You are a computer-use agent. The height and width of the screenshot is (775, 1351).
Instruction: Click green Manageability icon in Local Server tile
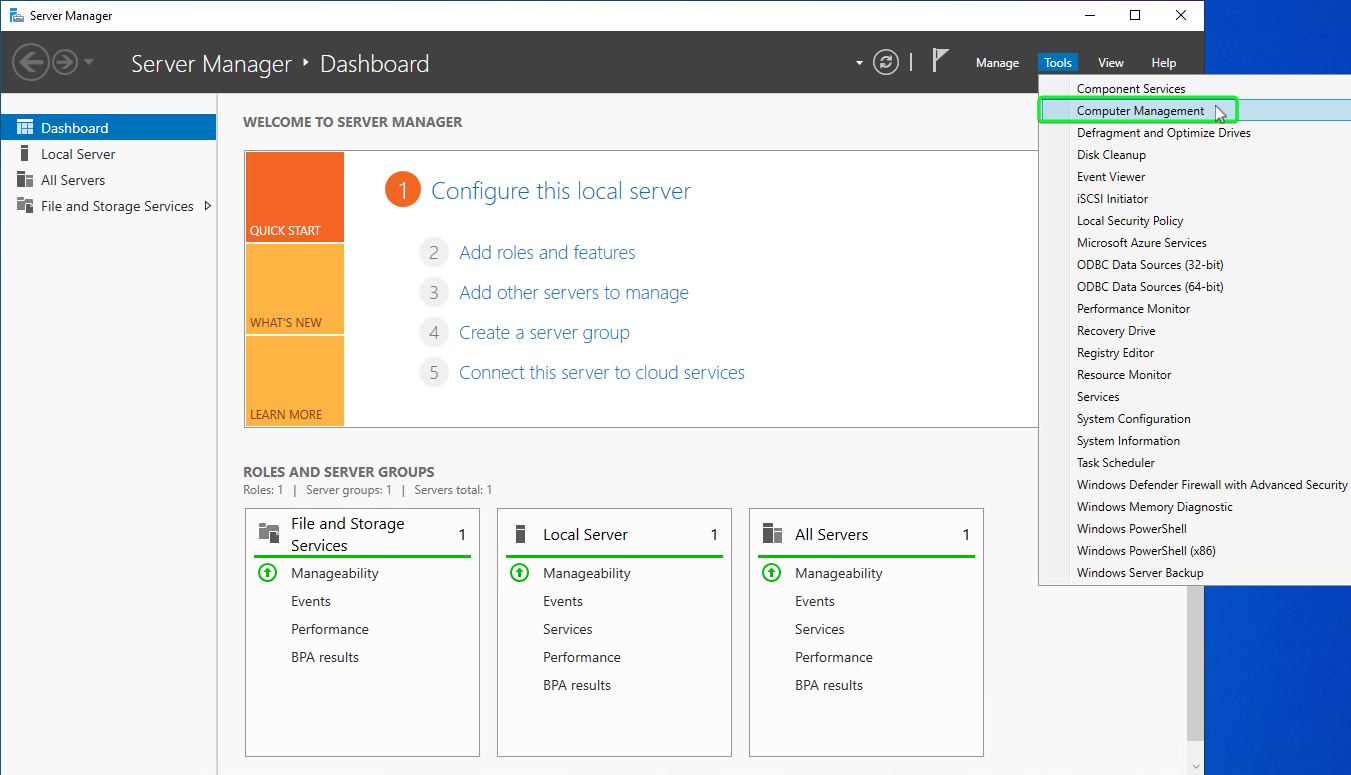pos(519,573)
